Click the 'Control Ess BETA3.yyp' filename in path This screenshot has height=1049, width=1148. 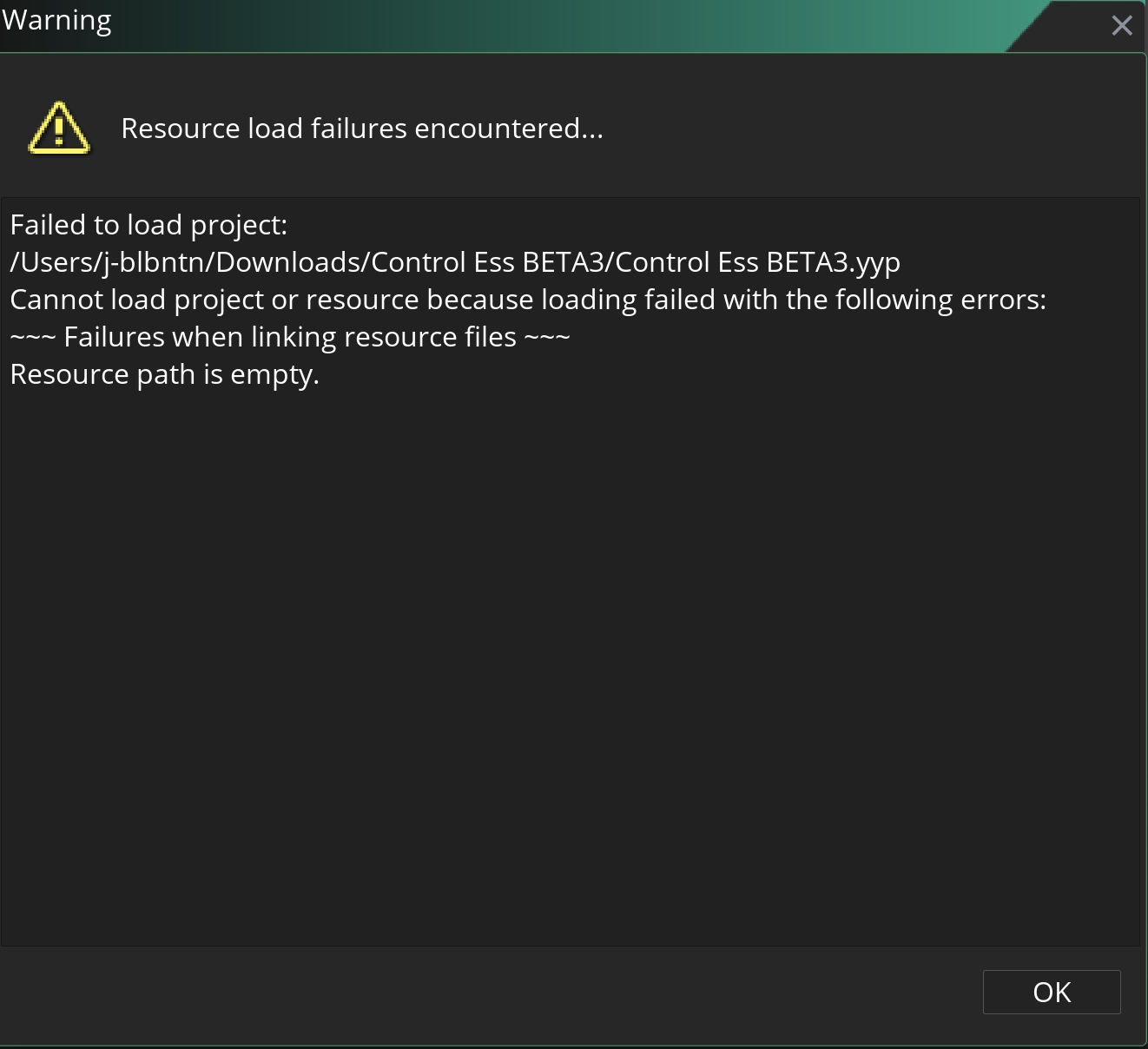pos(757,262)
